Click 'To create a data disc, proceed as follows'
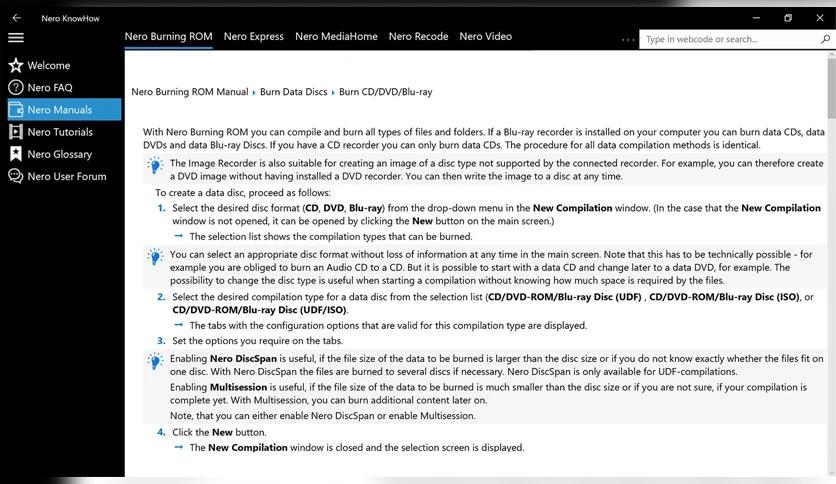The image size is (836, 484). click(243, 192)
